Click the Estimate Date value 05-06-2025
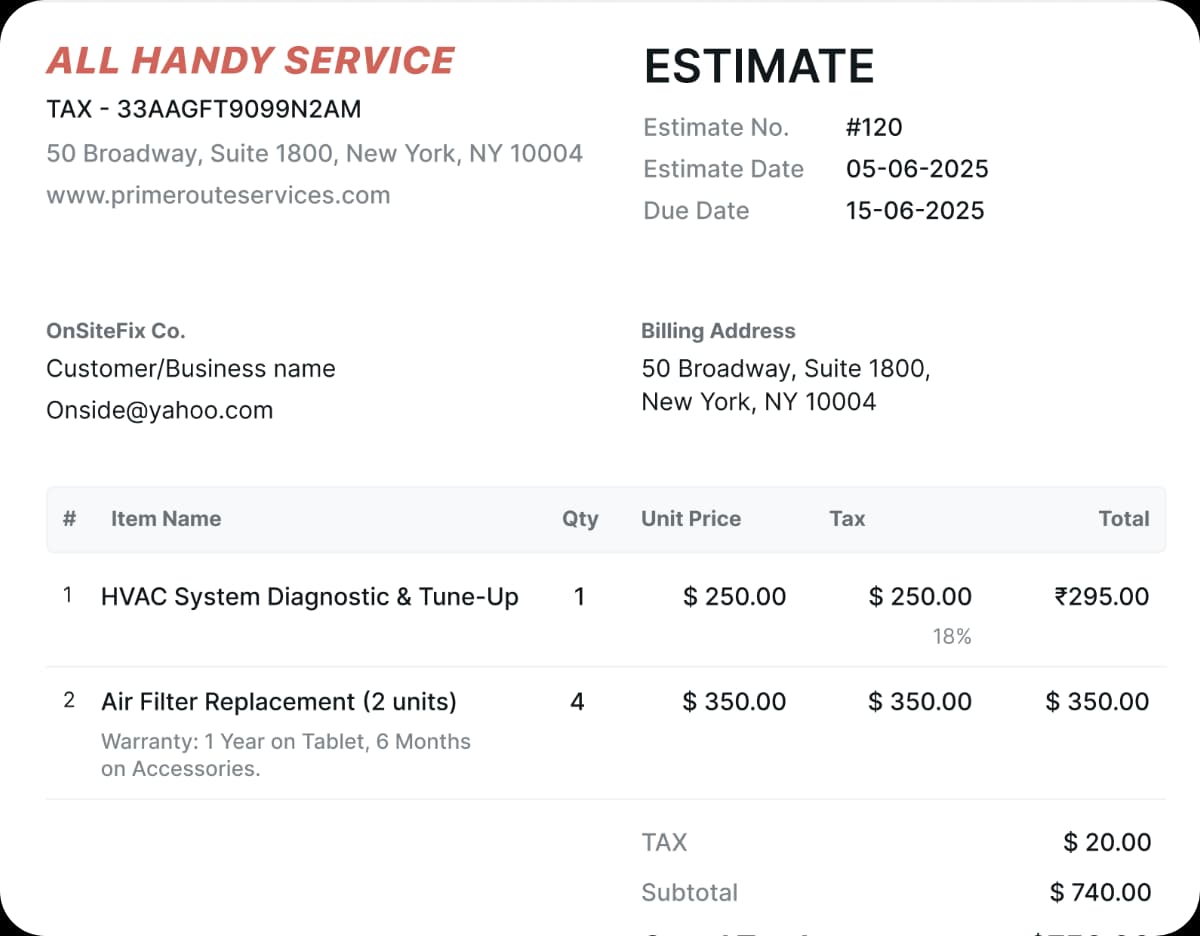 pyautogui.click(x=917, y=169)
